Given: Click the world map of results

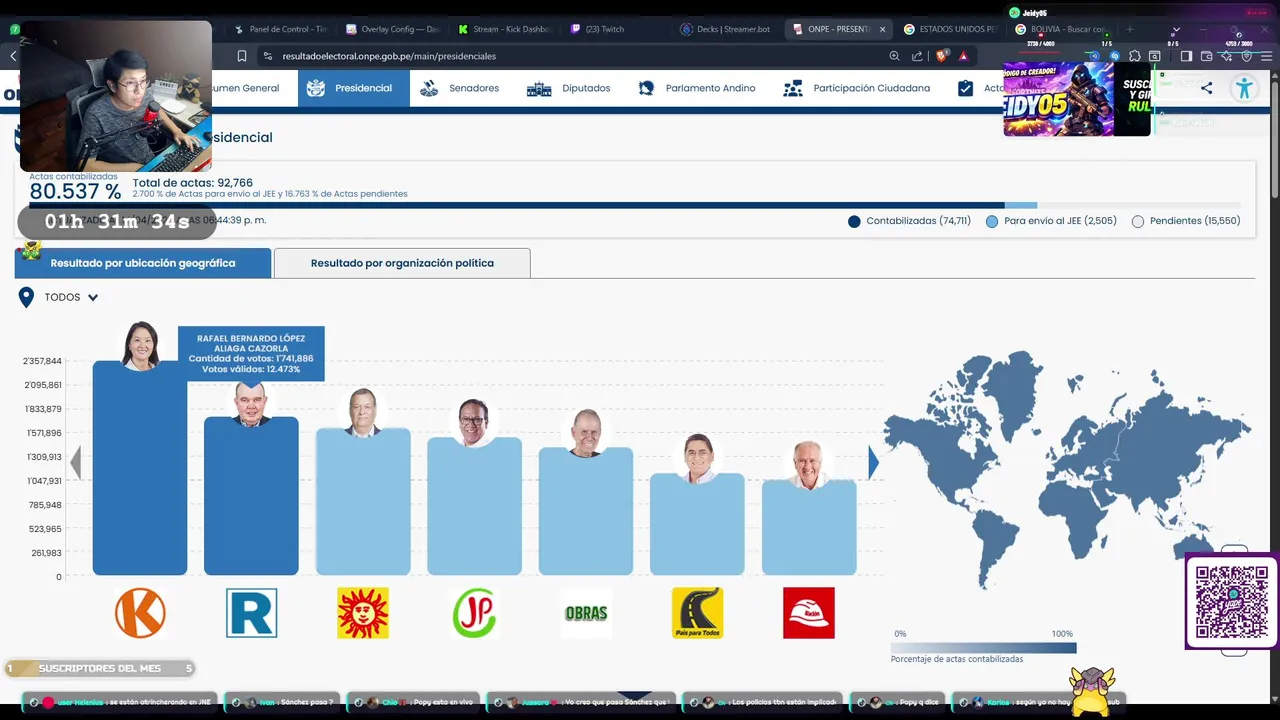Looking at the screenshot, I should pyautogui.click(x=1066, y=468).
